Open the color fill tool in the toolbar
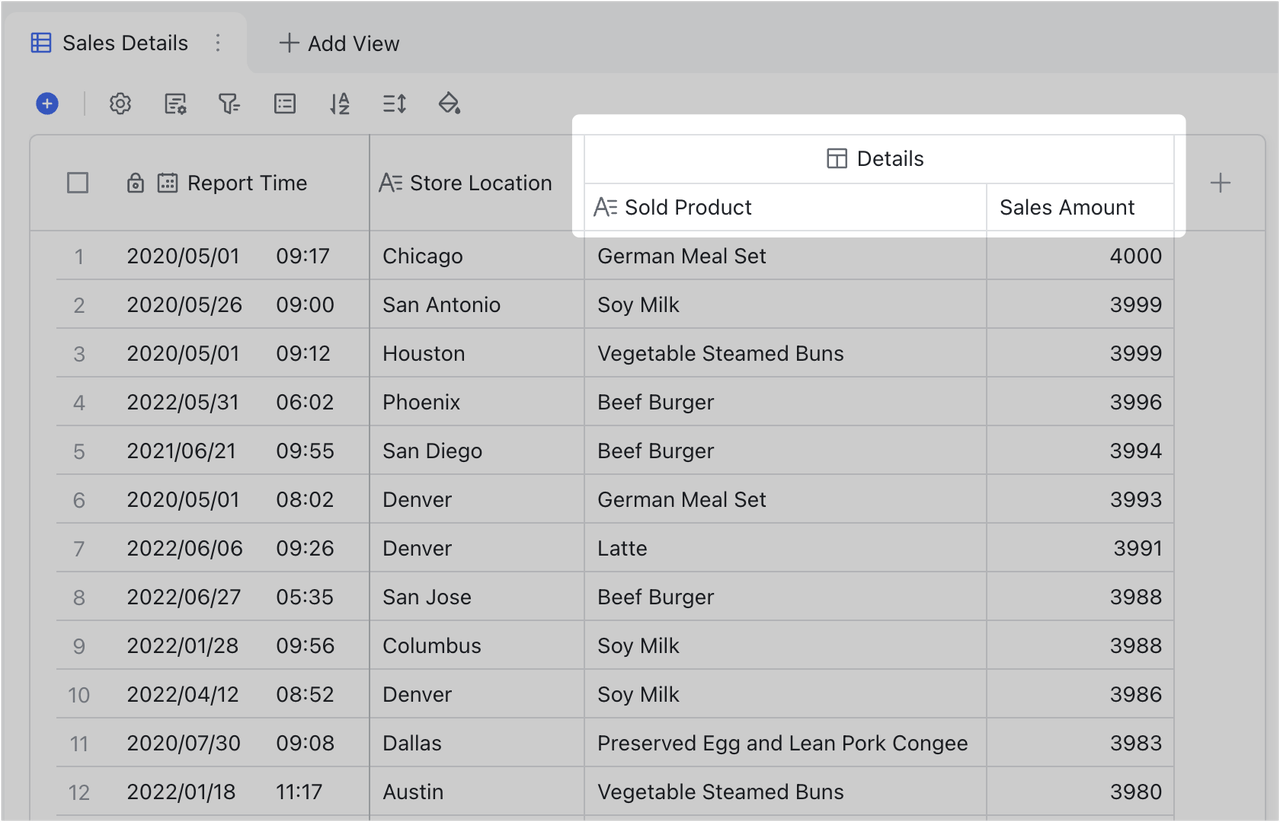The image size is (1280, 822). coord(448,103)
